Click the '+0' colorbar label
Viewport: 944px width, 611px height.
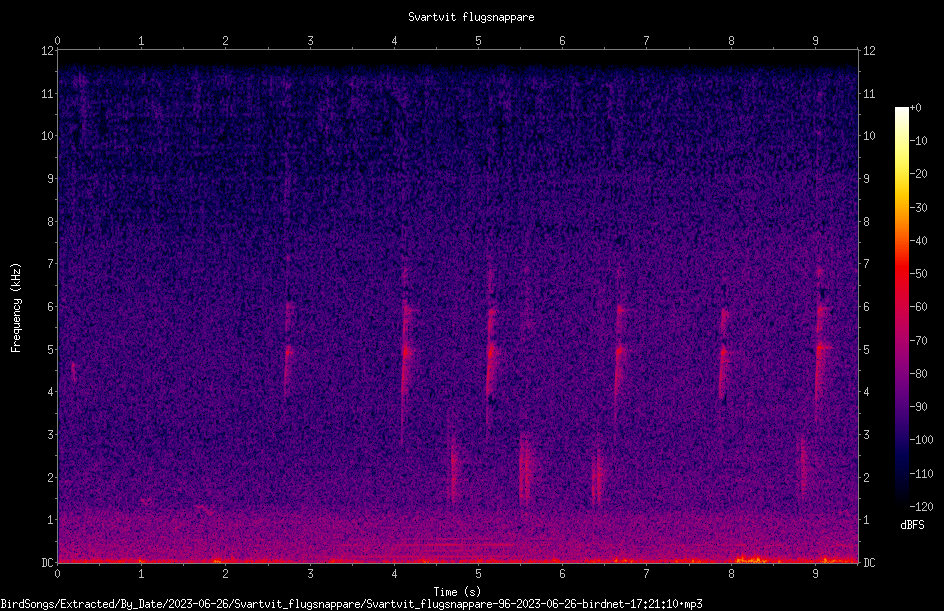coord(915,108)
